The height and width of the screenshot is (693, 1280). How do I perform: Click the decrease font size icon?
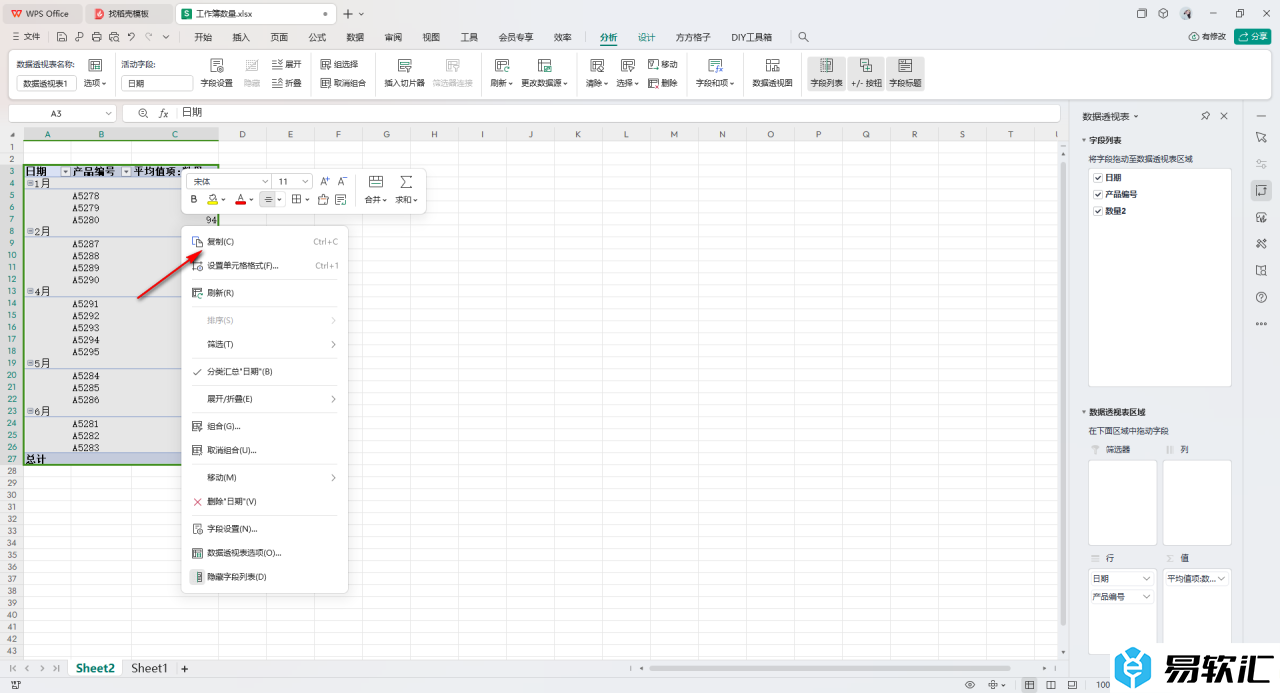click(342, 181)
